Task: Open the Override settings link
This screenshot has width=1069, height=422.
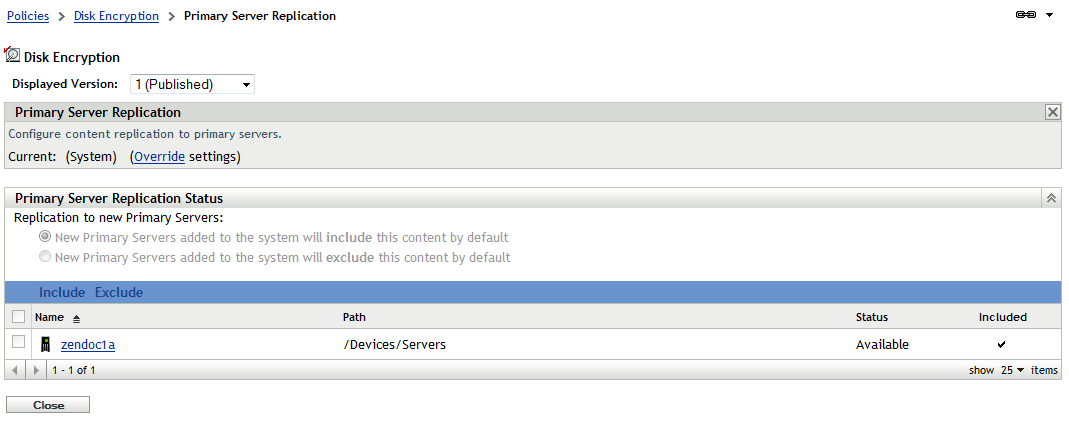Action: coord(159,157)
